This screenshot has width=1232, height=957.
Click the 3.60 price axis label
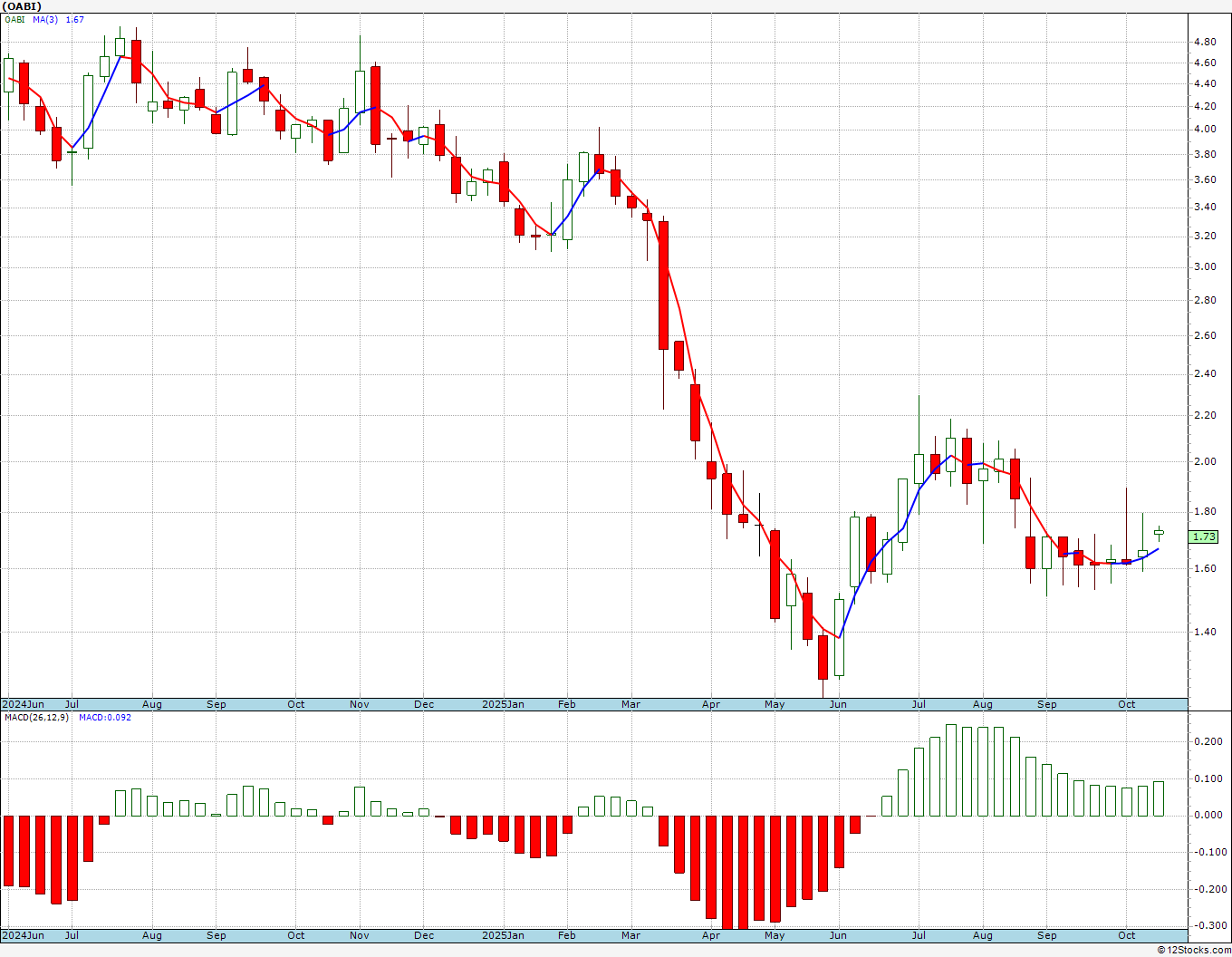[1205, 179]
